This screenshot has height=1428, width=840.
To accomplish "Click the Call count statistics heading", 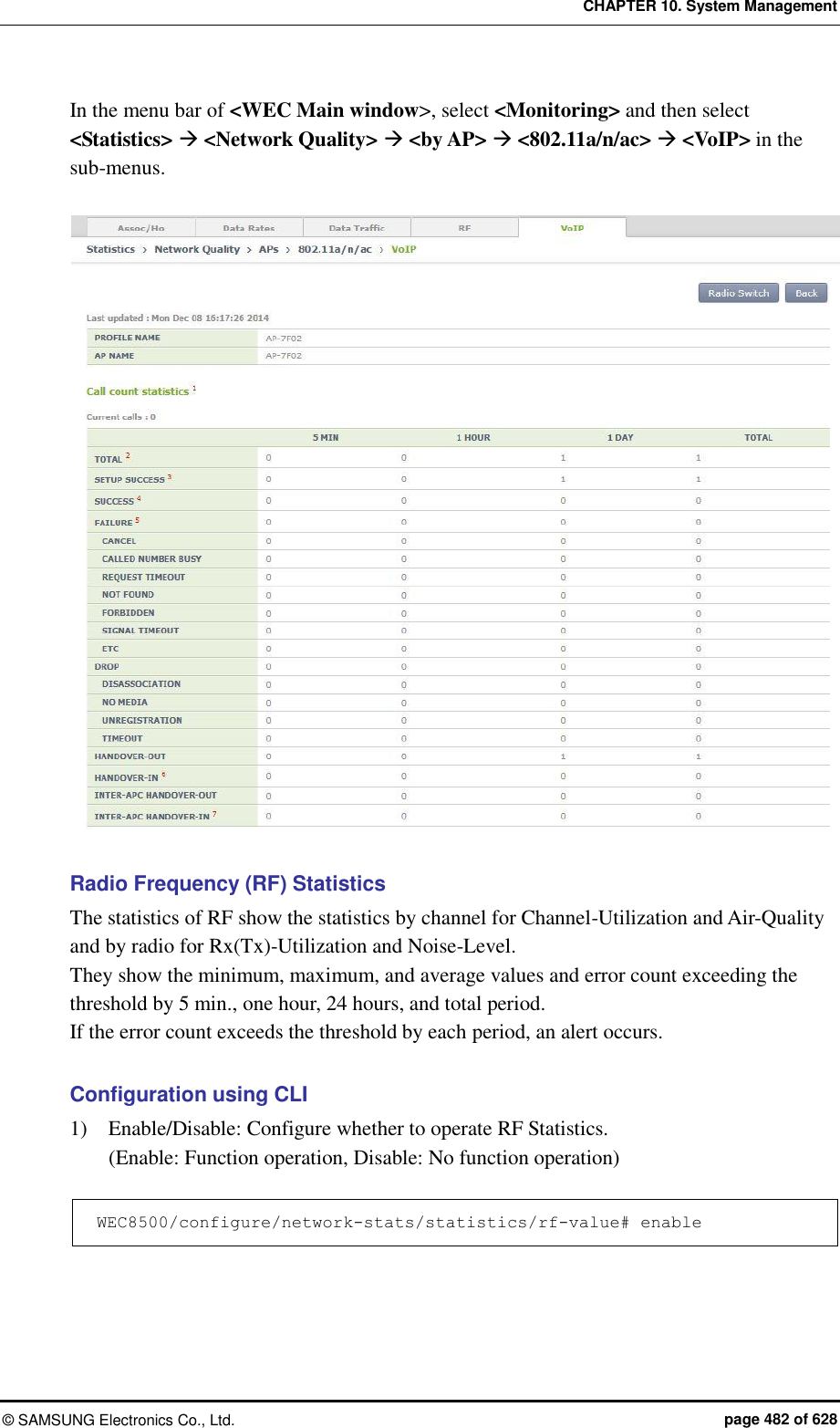I will pyautogui.click(x=137, y=391).
